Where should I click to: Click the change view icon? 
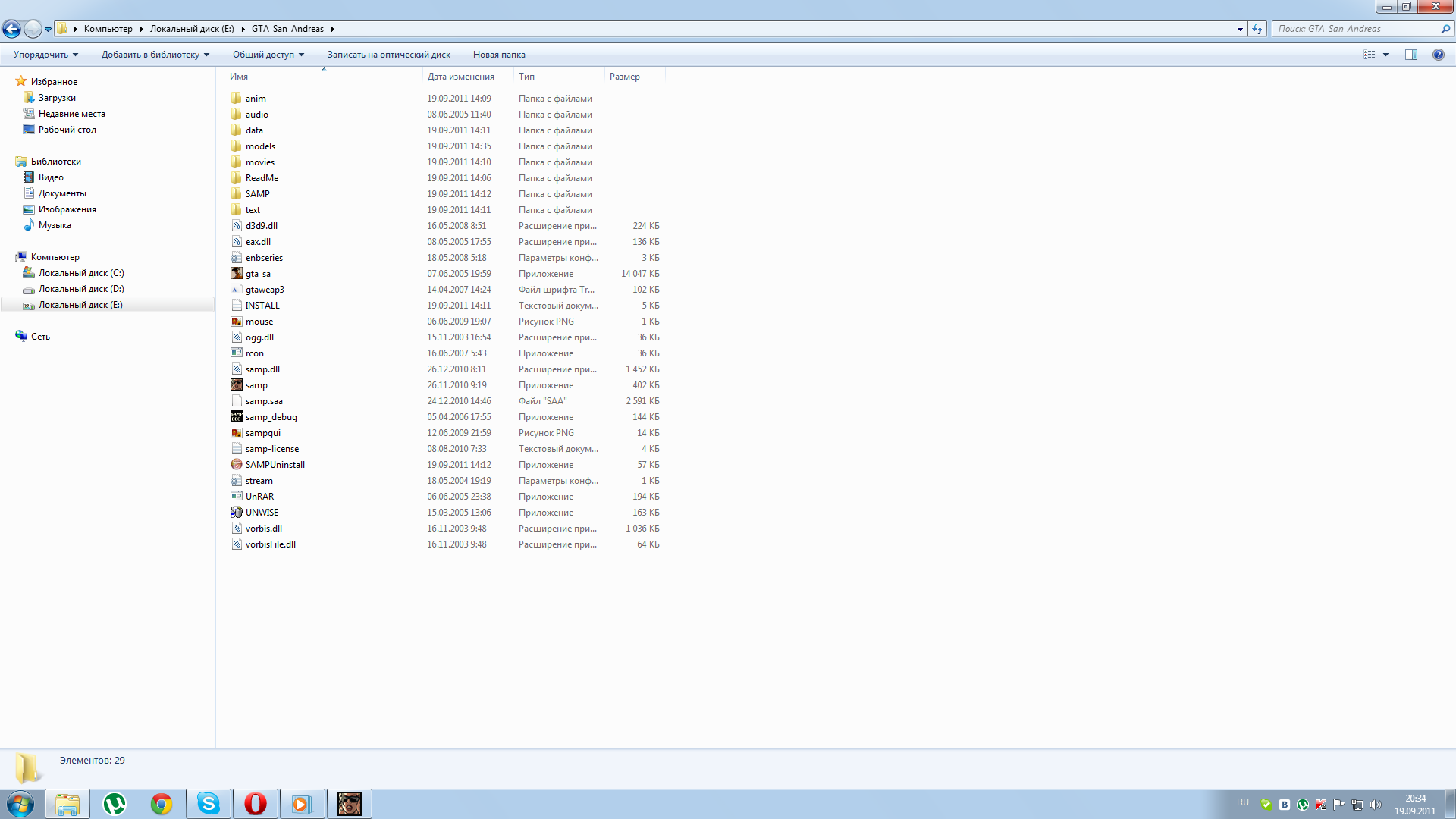click(1369, 55)
